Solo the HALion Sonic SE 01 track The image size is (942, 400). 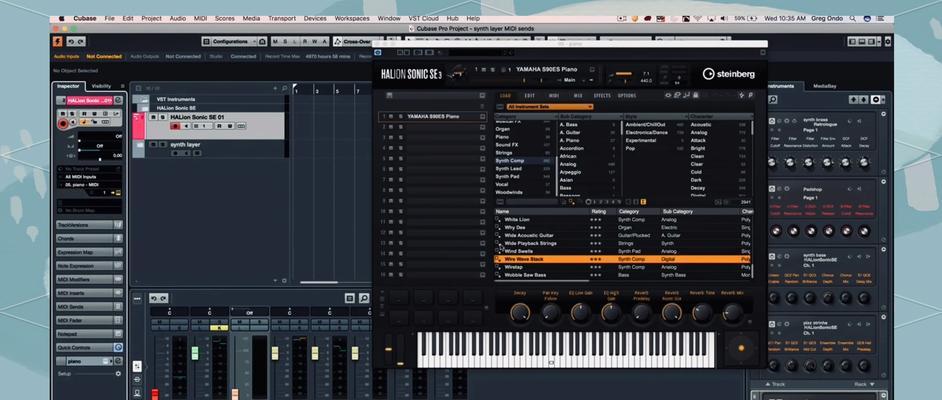pyautogui.click(x=163, y=117)
